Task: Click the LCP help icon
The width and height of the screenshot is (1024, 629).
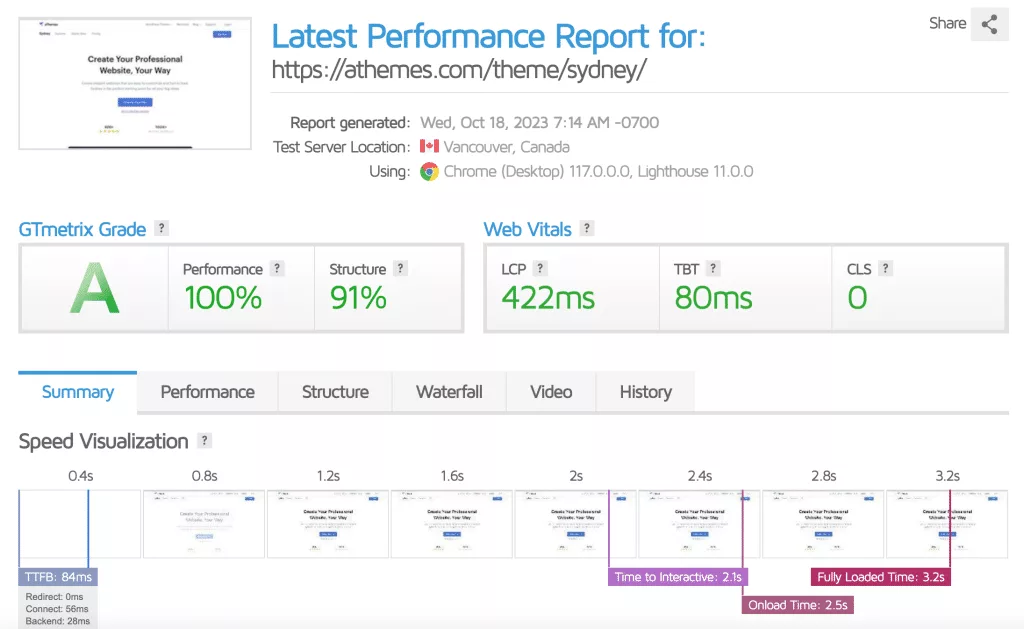Action: [x=540, y=268]
